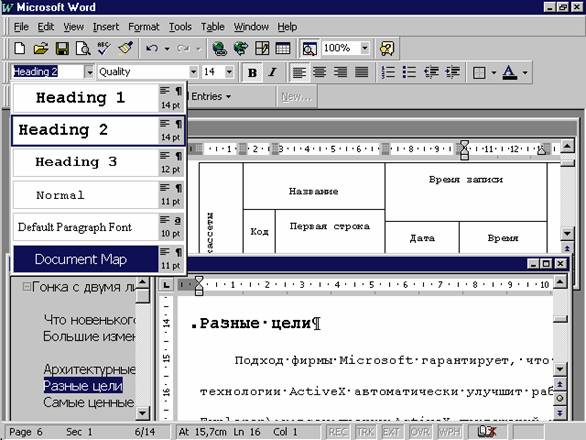586x440 pixels.
Task: Open the Tools menu
Action: (180, 27)
